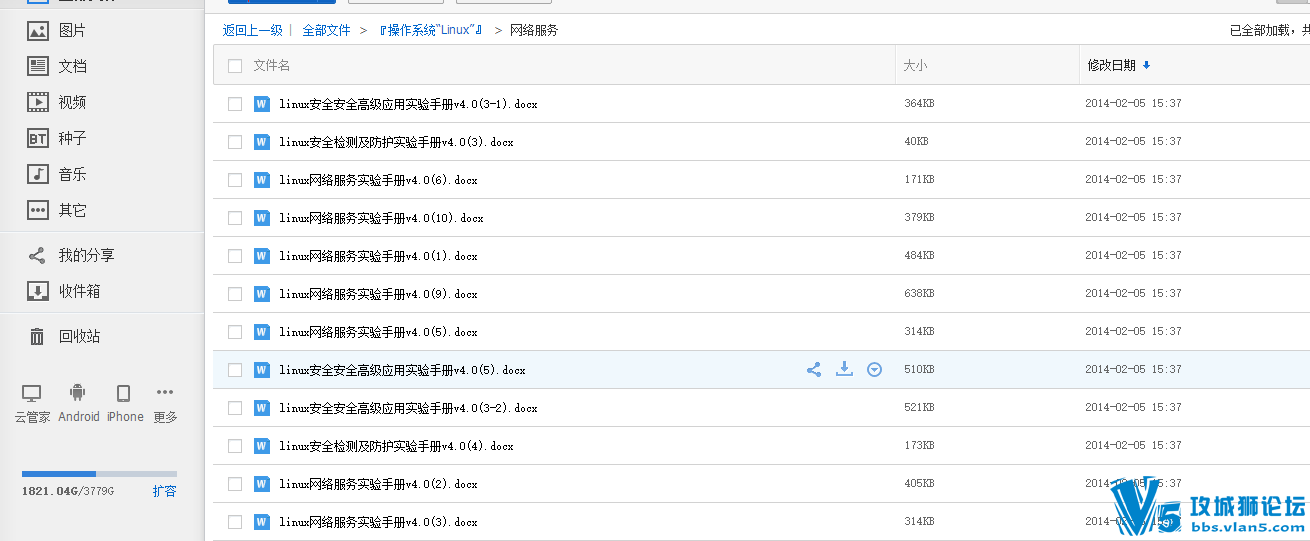Check box for linux网络服务实验手册v4.0(2).docx
This screenshot has height=541, width=1310.
pyautogui.click(x=235, y=484)
